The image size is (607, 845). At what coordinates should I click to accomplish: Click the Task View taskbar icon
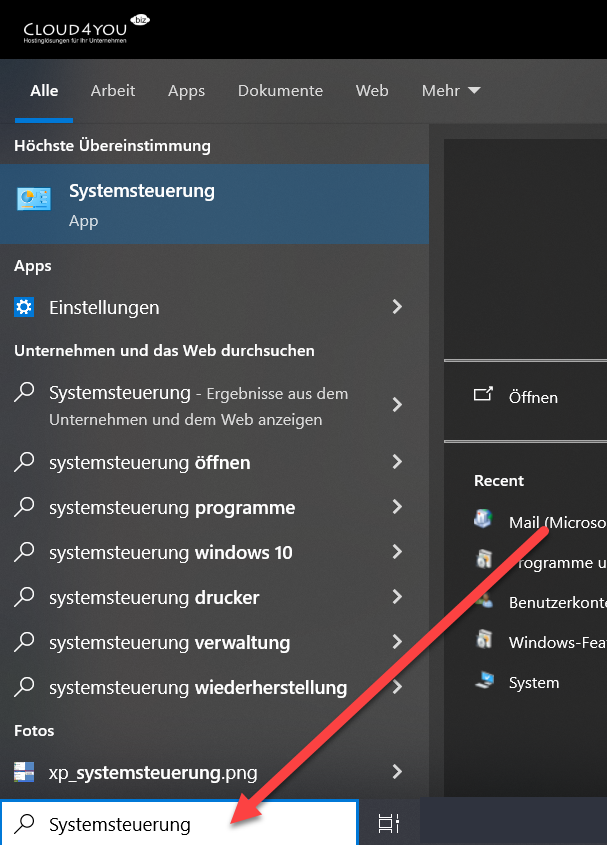[389, 823]
